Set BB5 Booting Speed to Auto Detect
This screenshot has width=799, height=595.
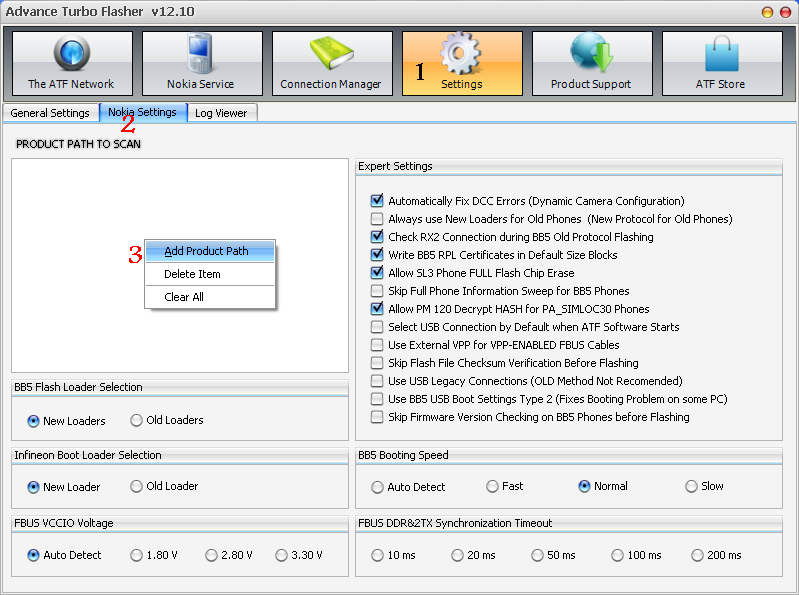377,488
